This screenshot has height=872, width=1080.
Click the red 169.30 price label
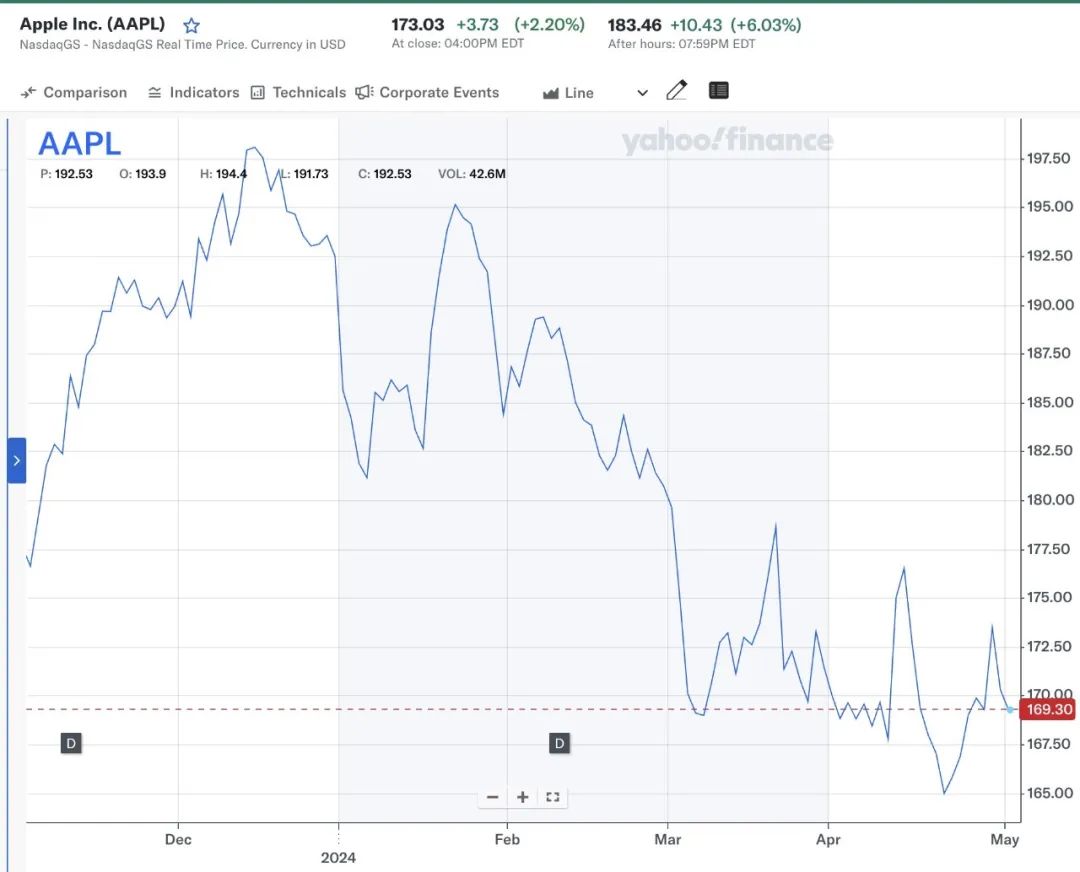[x=1049, y=709]
